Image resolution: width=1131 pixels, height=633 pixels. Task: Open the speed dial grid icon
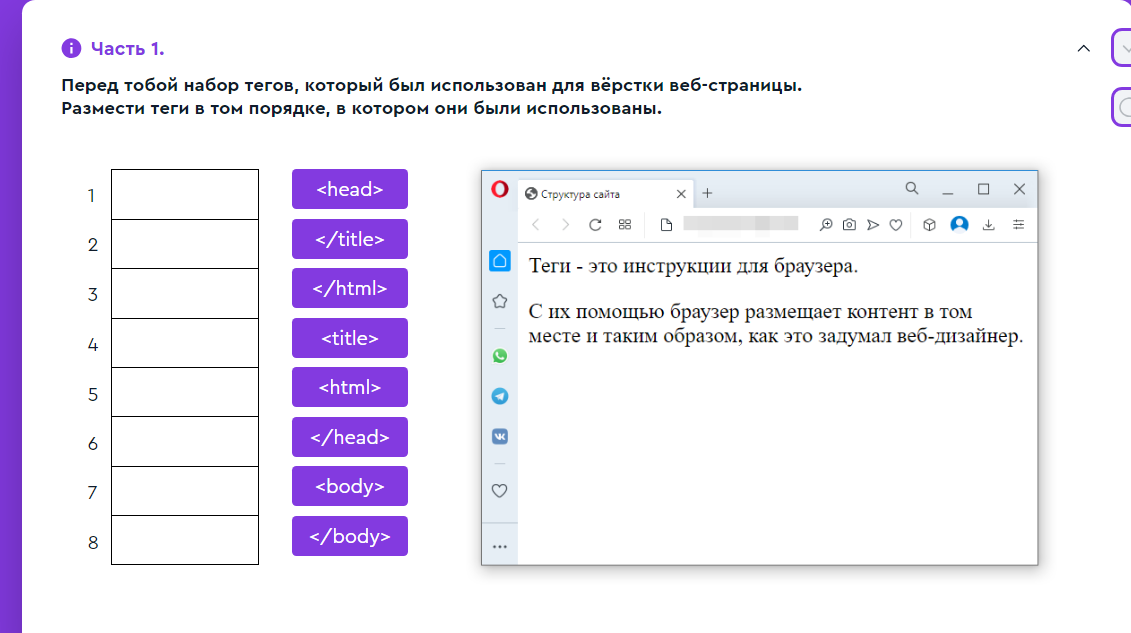point(625,225)
